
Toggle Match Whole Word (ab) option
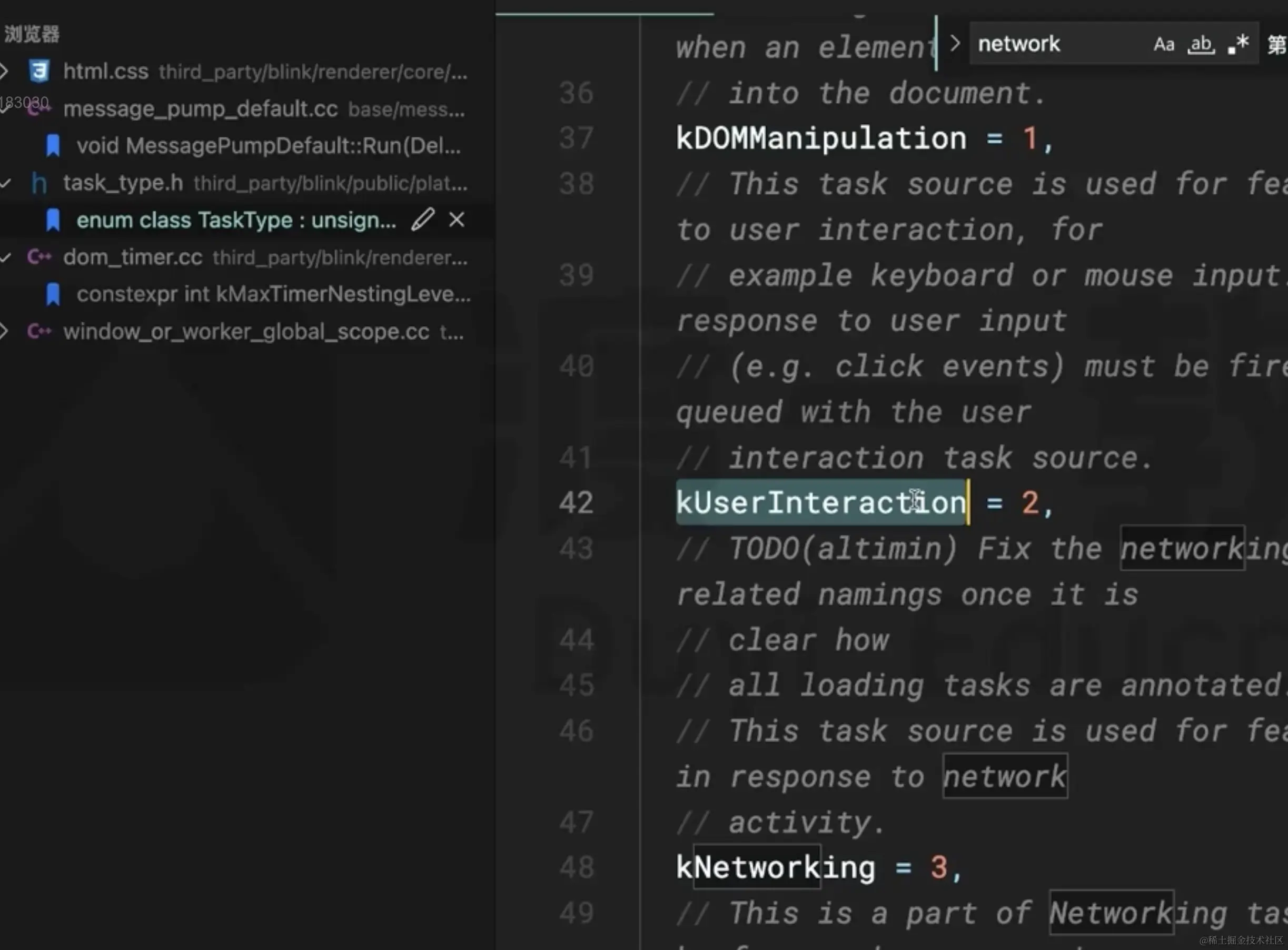tap(1201, 44)
